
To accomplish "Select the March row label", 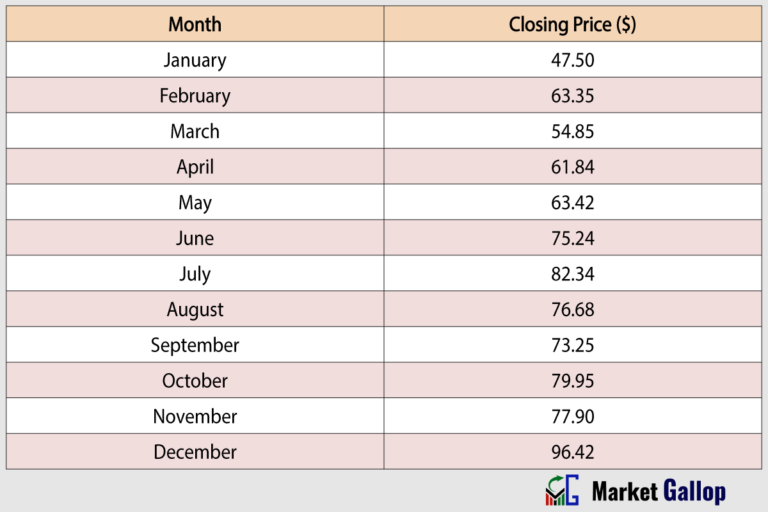I will coord(195,131).
